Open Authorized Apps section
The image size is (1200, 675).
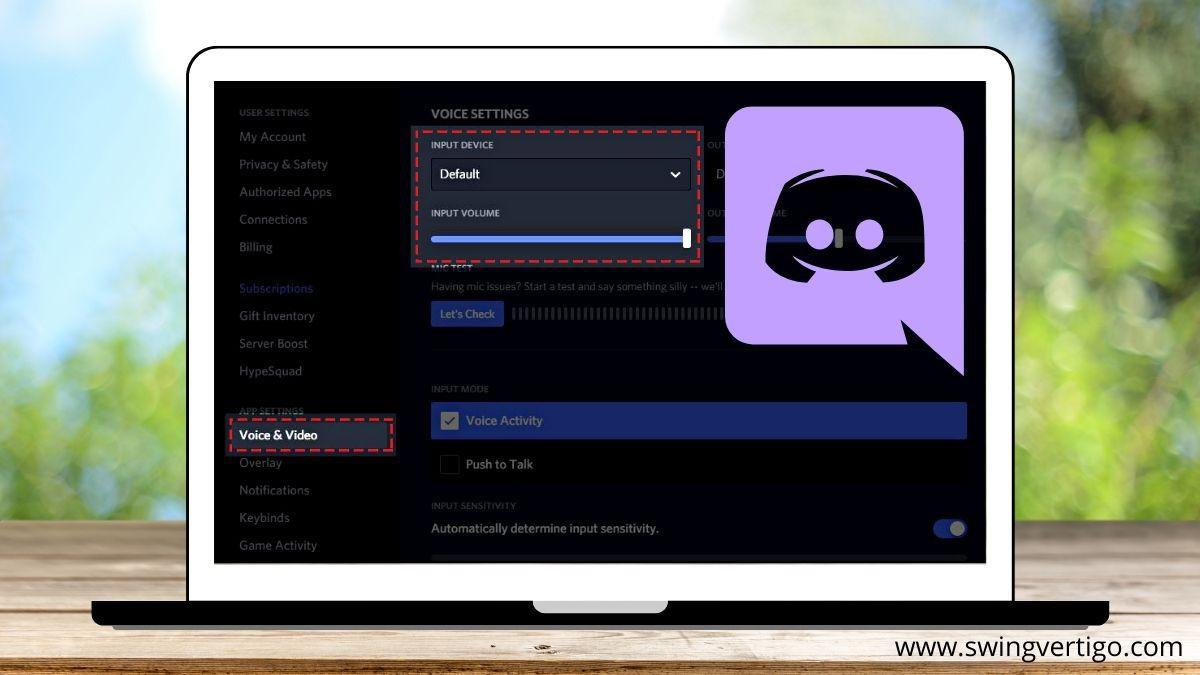pos(285,192)
